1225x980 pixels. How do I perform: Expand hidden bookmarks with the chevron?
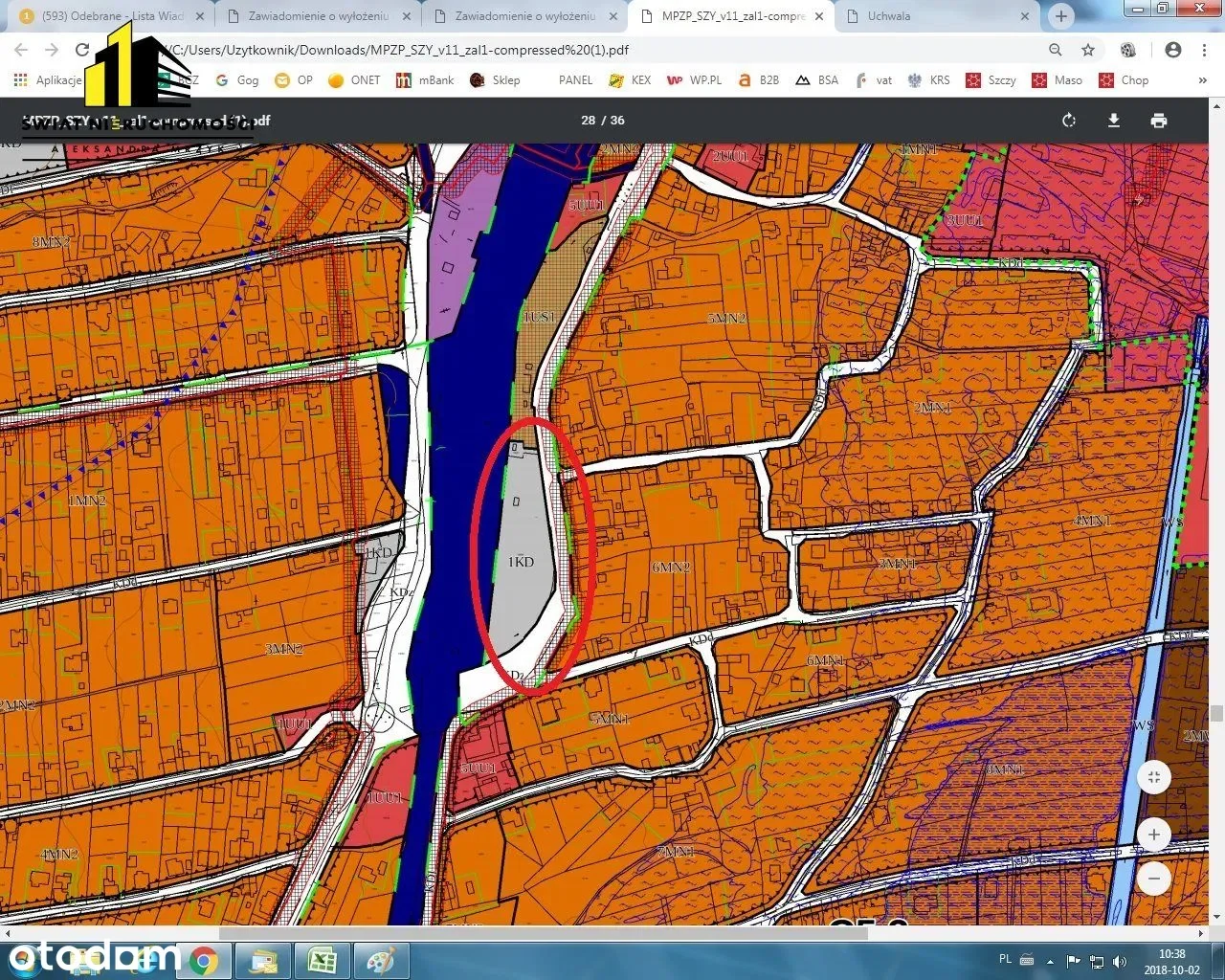1203,80
